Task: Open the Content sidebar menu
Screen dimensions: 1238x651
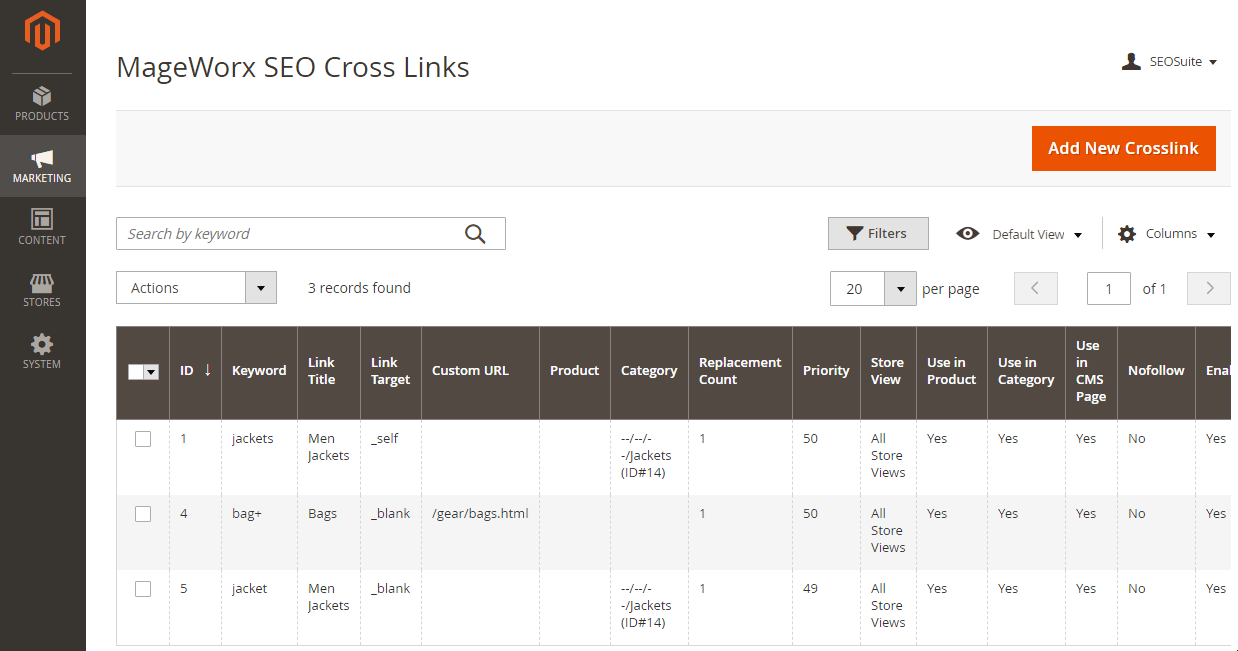Action: (42, 228)
